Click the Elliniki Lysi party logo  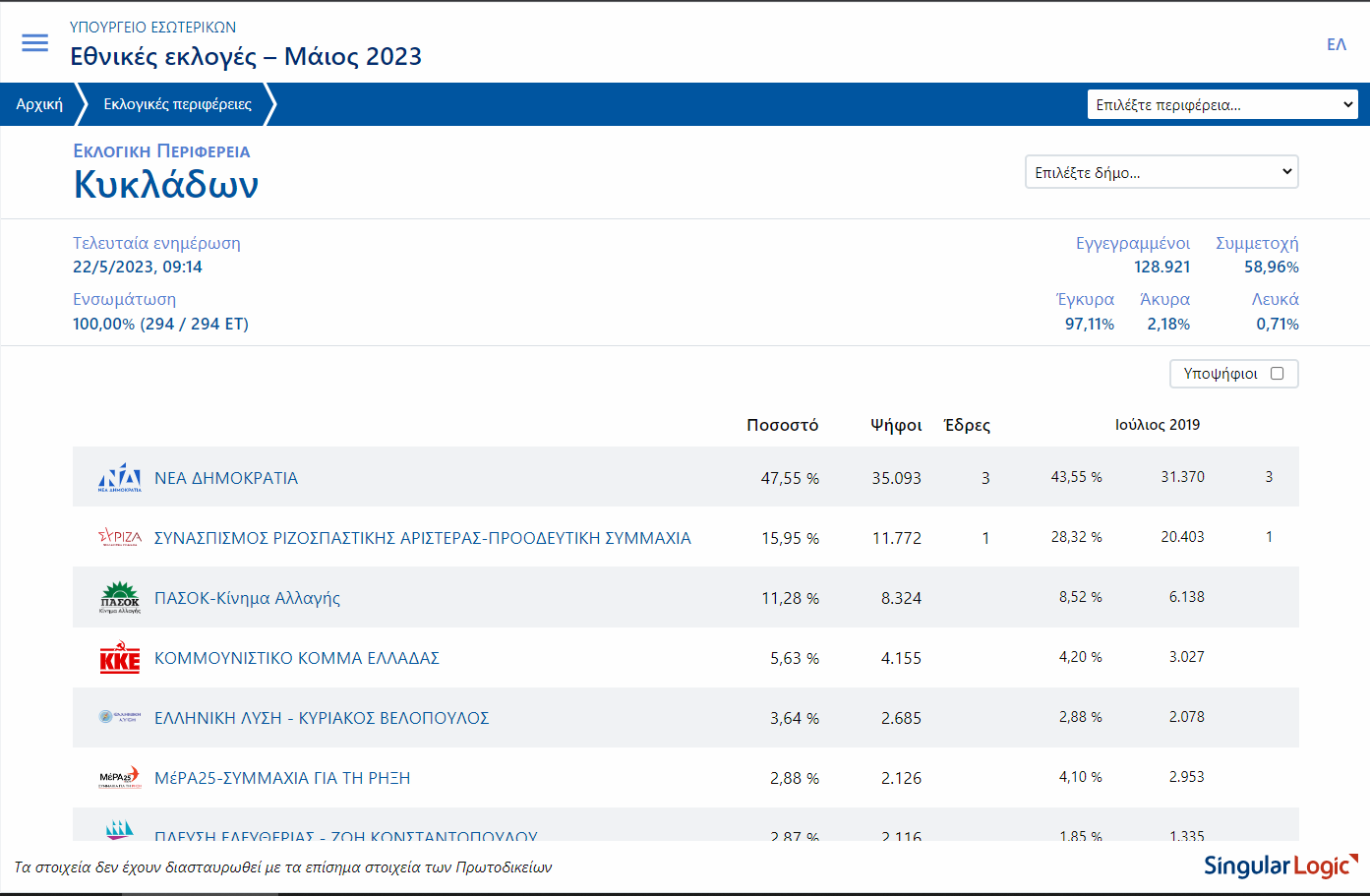pos(120,717)
